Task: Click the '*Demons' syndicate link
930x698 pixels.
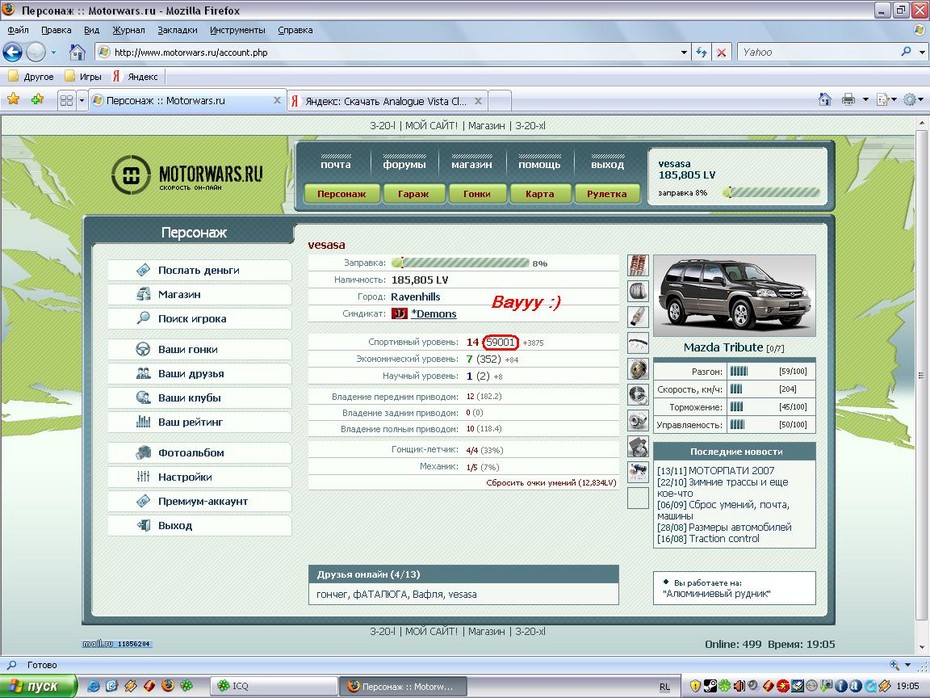Action: click(x=434, y=314)
